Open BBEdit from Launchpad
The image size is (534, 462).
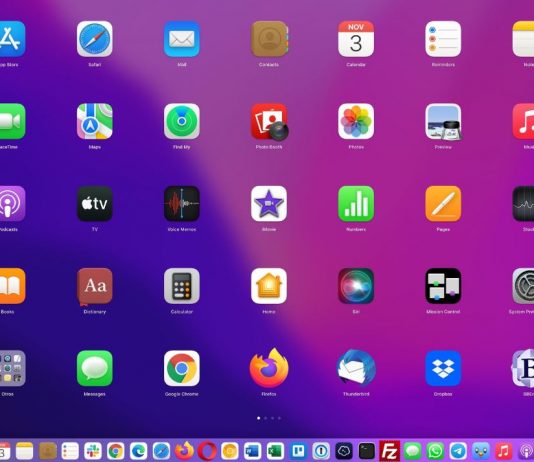tap(523, 368)
